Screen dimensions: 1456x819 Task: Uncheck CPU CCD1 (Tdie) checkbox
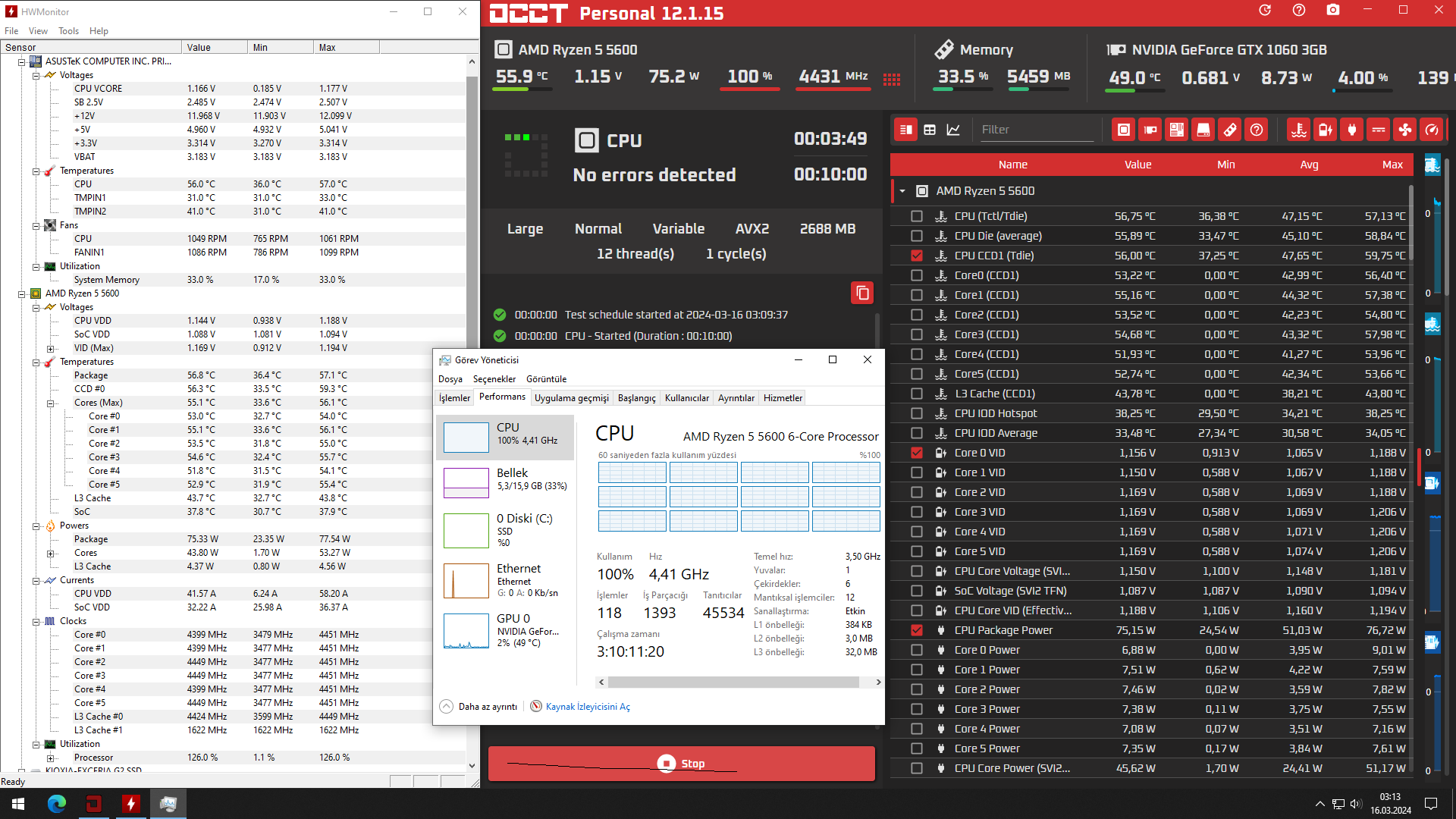(x=917, y=256)
